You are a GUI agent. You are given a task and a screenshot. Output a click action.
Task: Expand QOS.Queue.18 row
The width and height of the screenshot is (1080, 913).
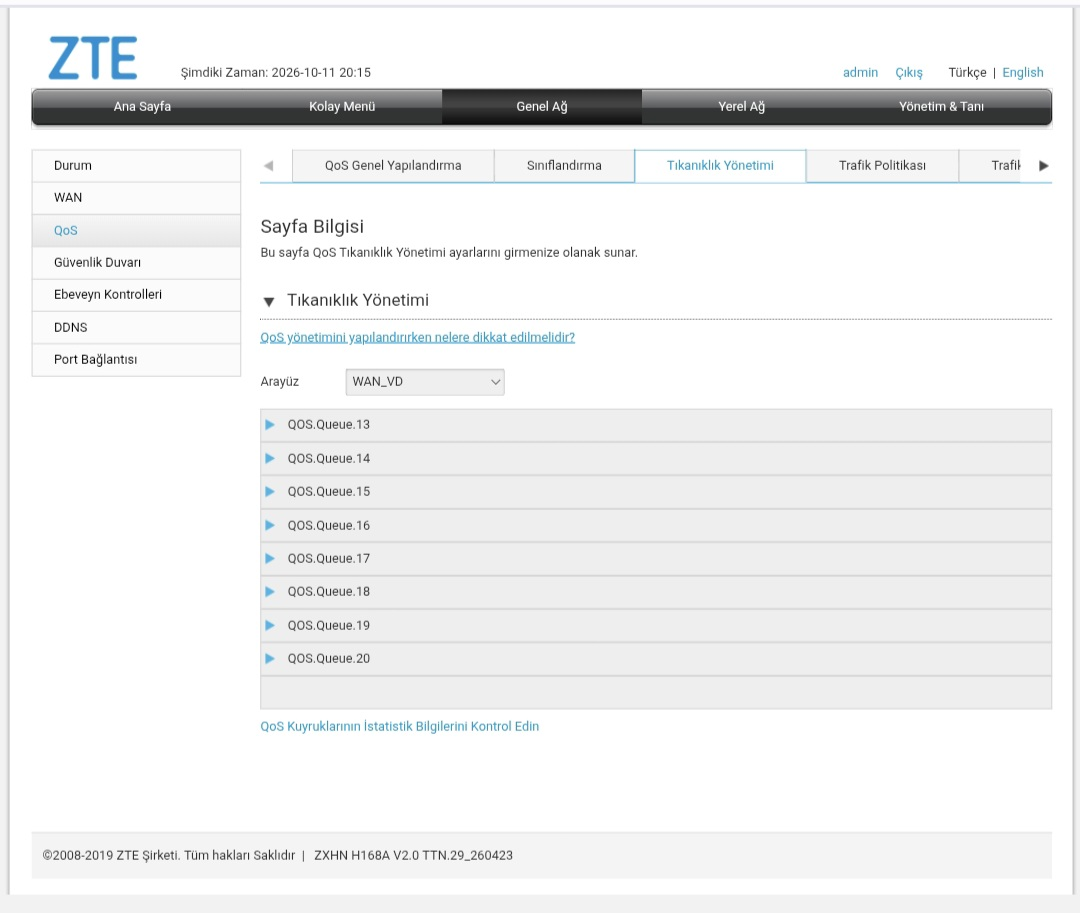[656, 591]
